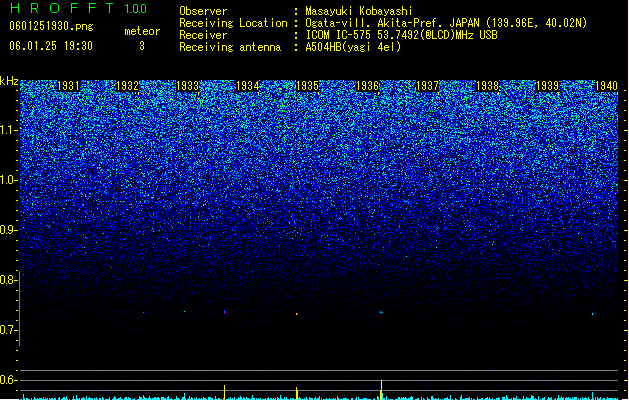Click the 0.7 kHz axis label
This screenshot has width=629, height=400.
tap(9, 330)
